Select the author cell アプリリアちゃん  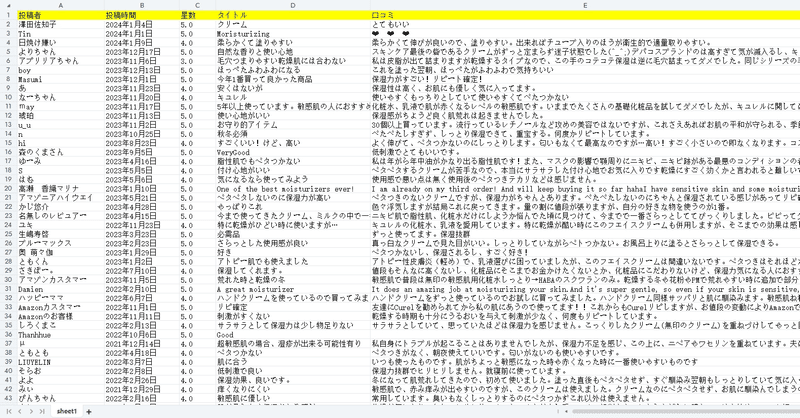click(60, 61)
